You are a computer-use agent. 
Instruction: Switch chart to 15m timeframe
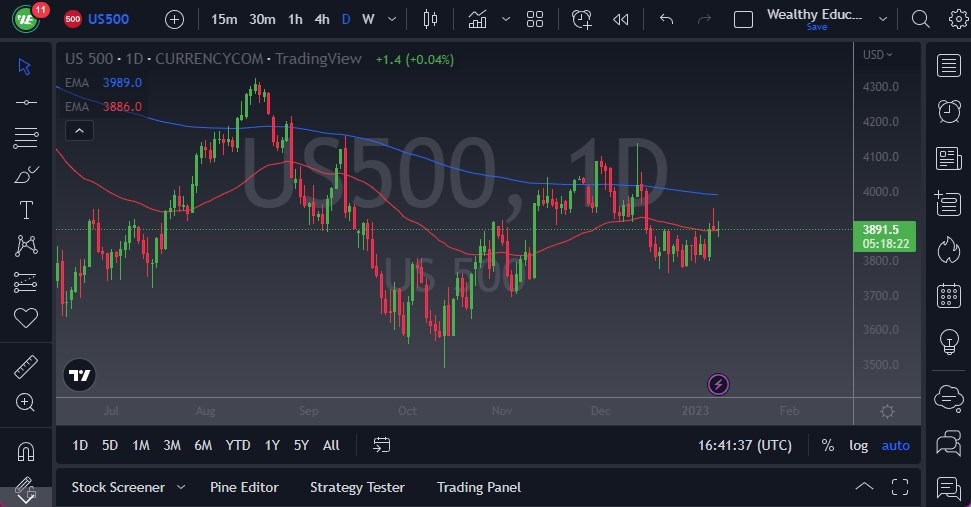[x=224, y=19]
